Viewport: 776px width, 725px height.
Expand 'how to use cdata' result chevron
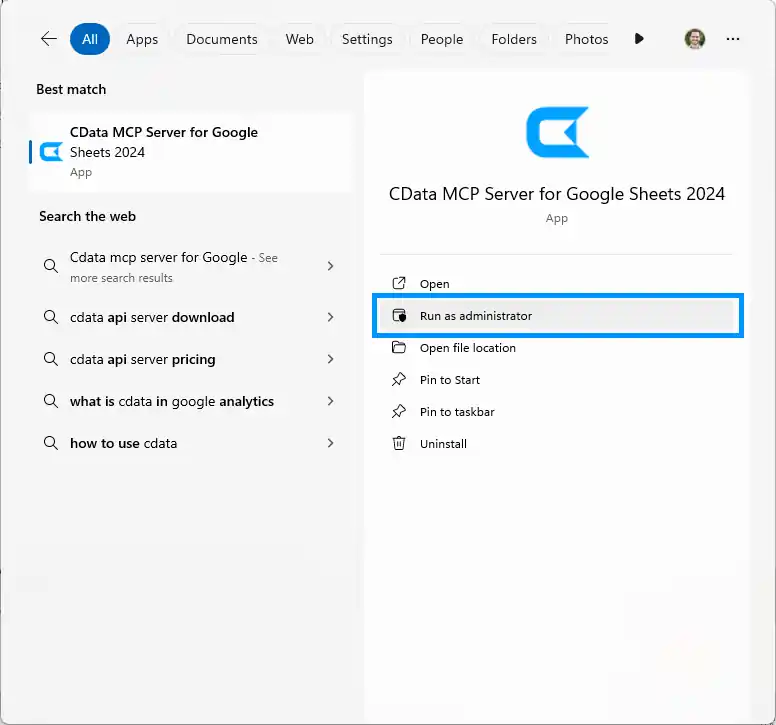331,443
